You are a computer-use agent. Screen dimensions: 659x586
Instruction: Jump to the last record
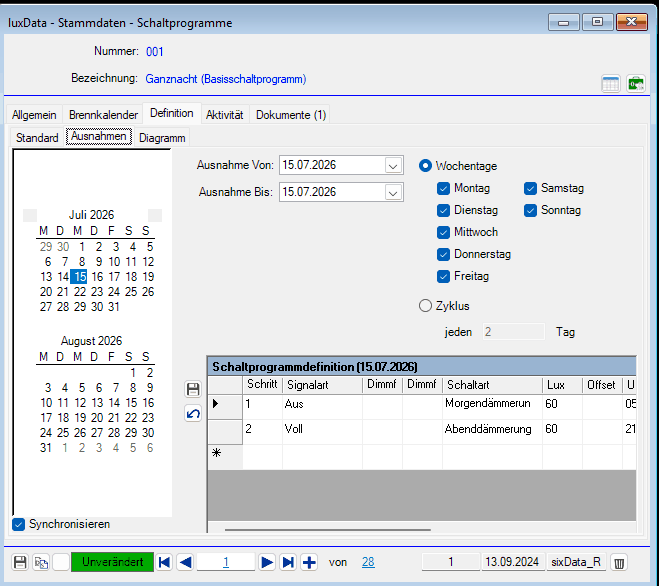pos(288,562)
